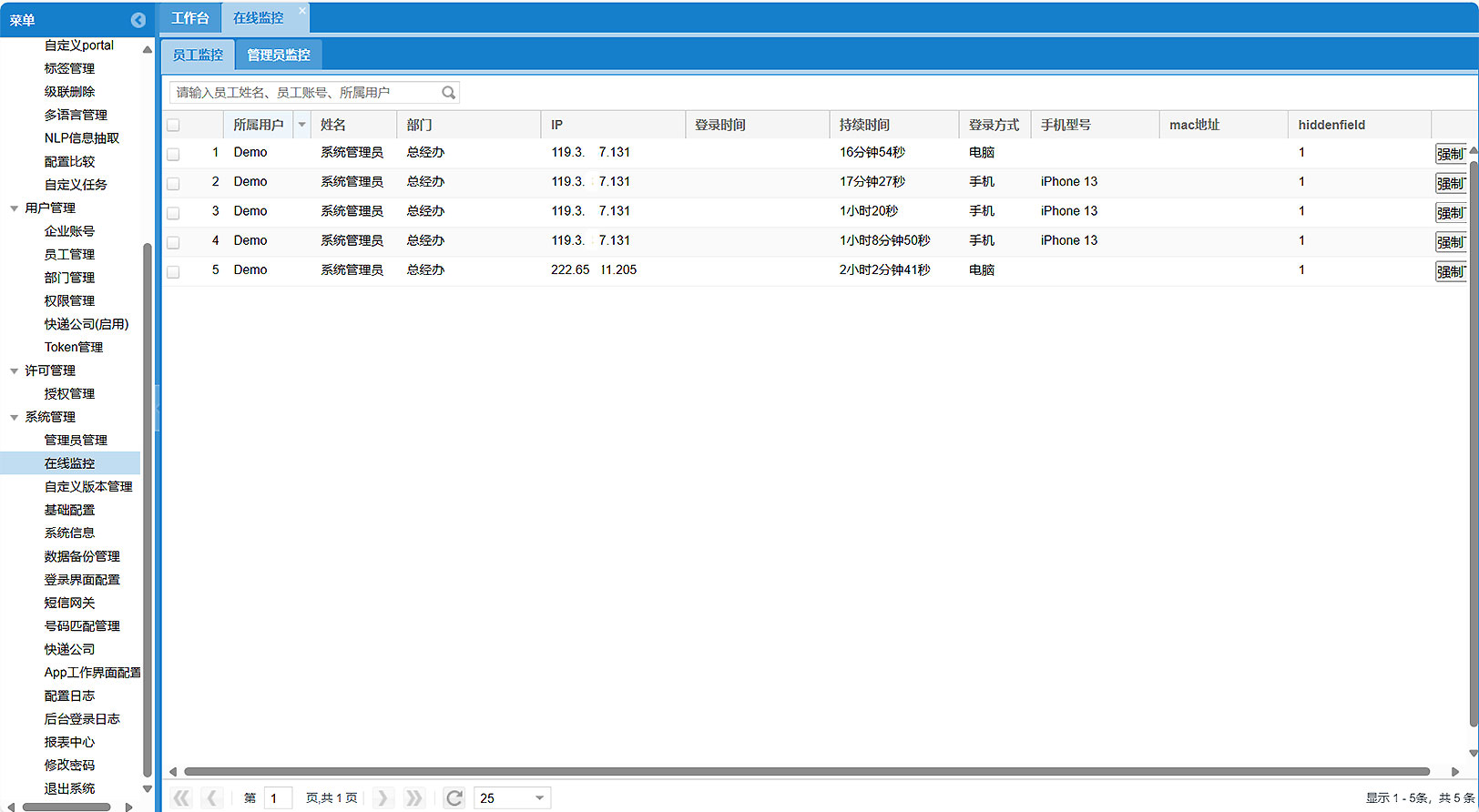Screen dimensions: 1479x812
Task: Open 后台登录日志 menu item
Action: coord(82,719)
